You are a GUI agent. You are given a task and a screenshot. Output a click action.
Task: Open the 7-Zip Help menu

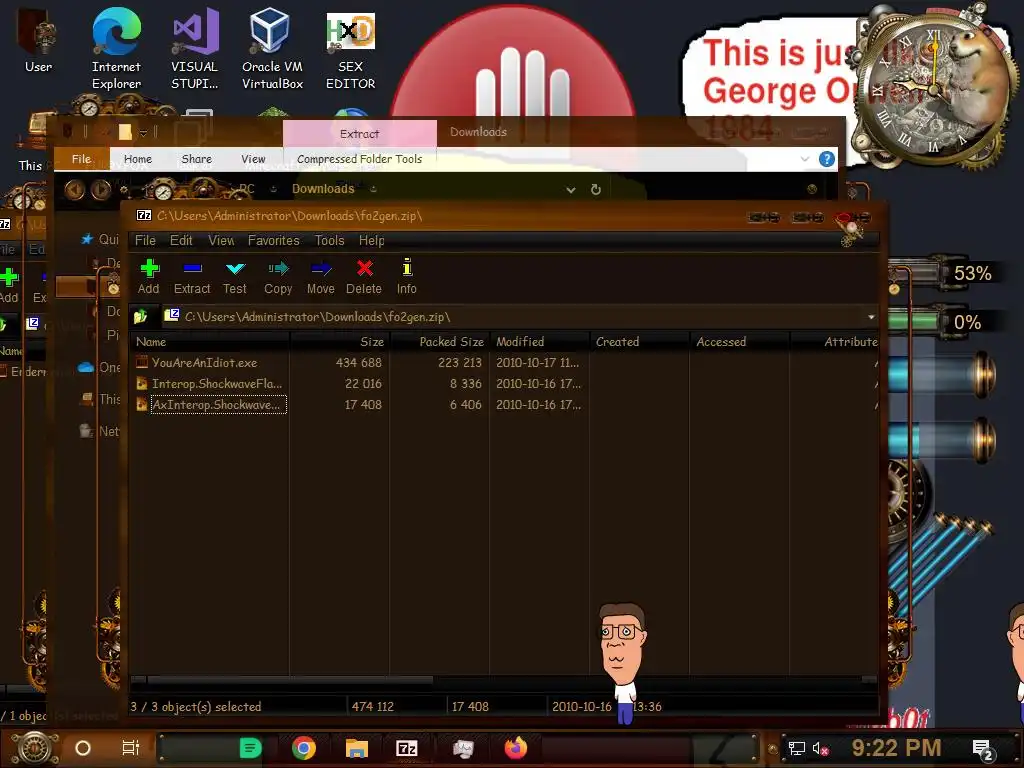tap(372, 240)
